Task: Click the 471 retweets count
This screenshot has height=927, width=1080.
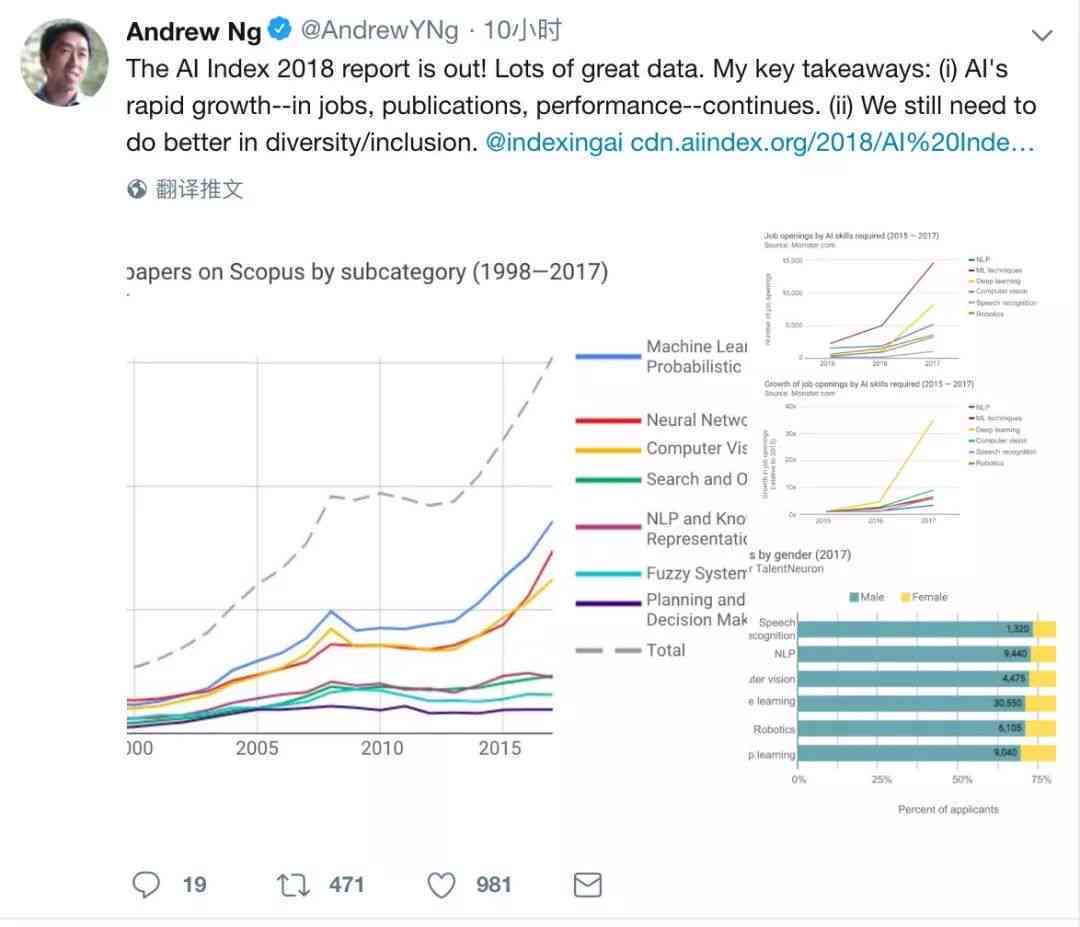Action: pyautogui.click(x=346, y=885)
